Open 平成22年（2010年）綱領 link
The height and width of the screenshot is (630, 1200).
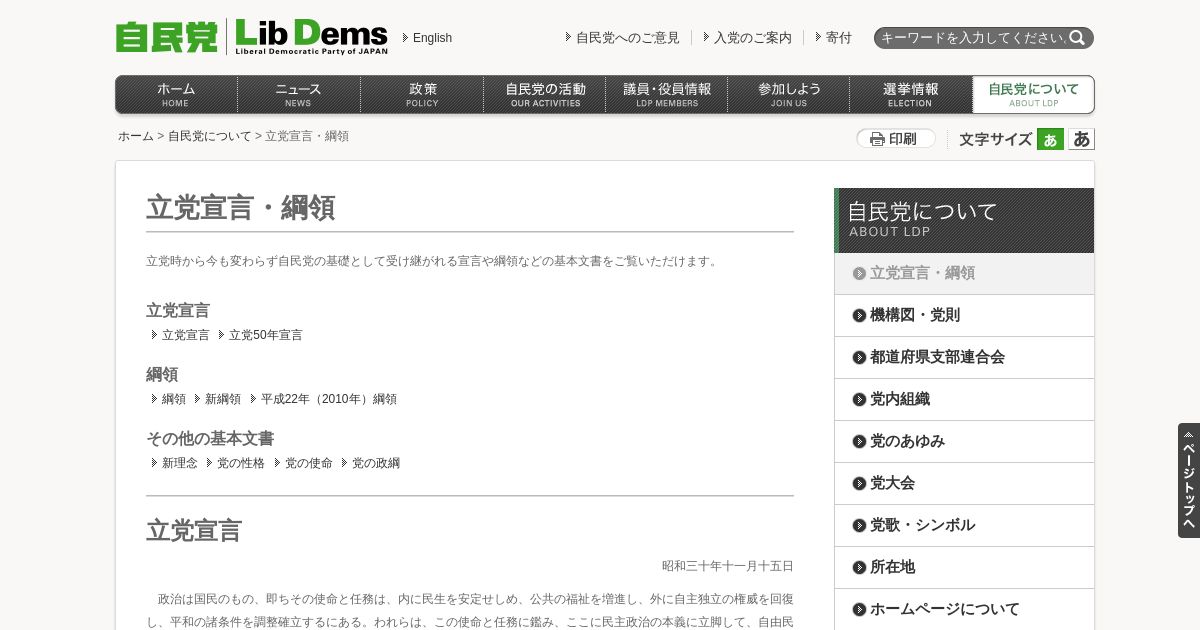(328, 399)
